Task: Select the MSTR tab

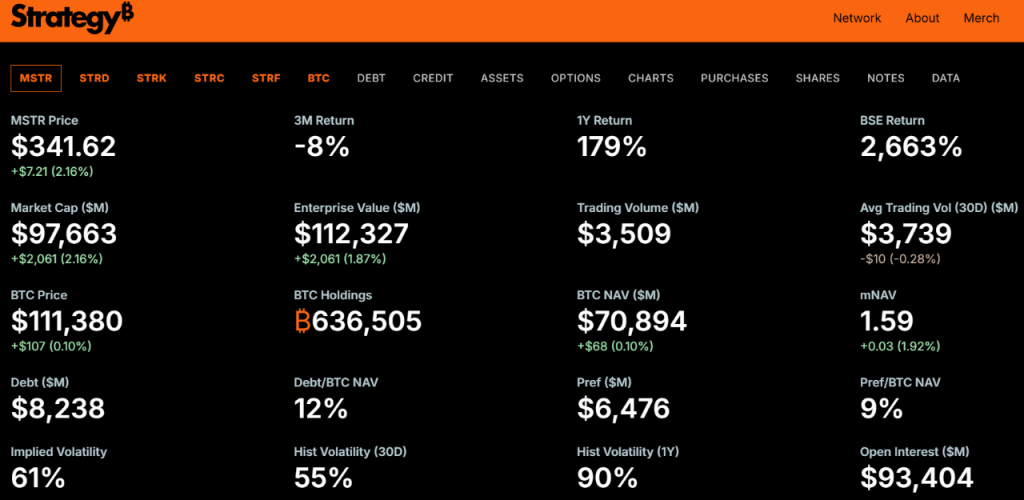Action: [36, 78]
